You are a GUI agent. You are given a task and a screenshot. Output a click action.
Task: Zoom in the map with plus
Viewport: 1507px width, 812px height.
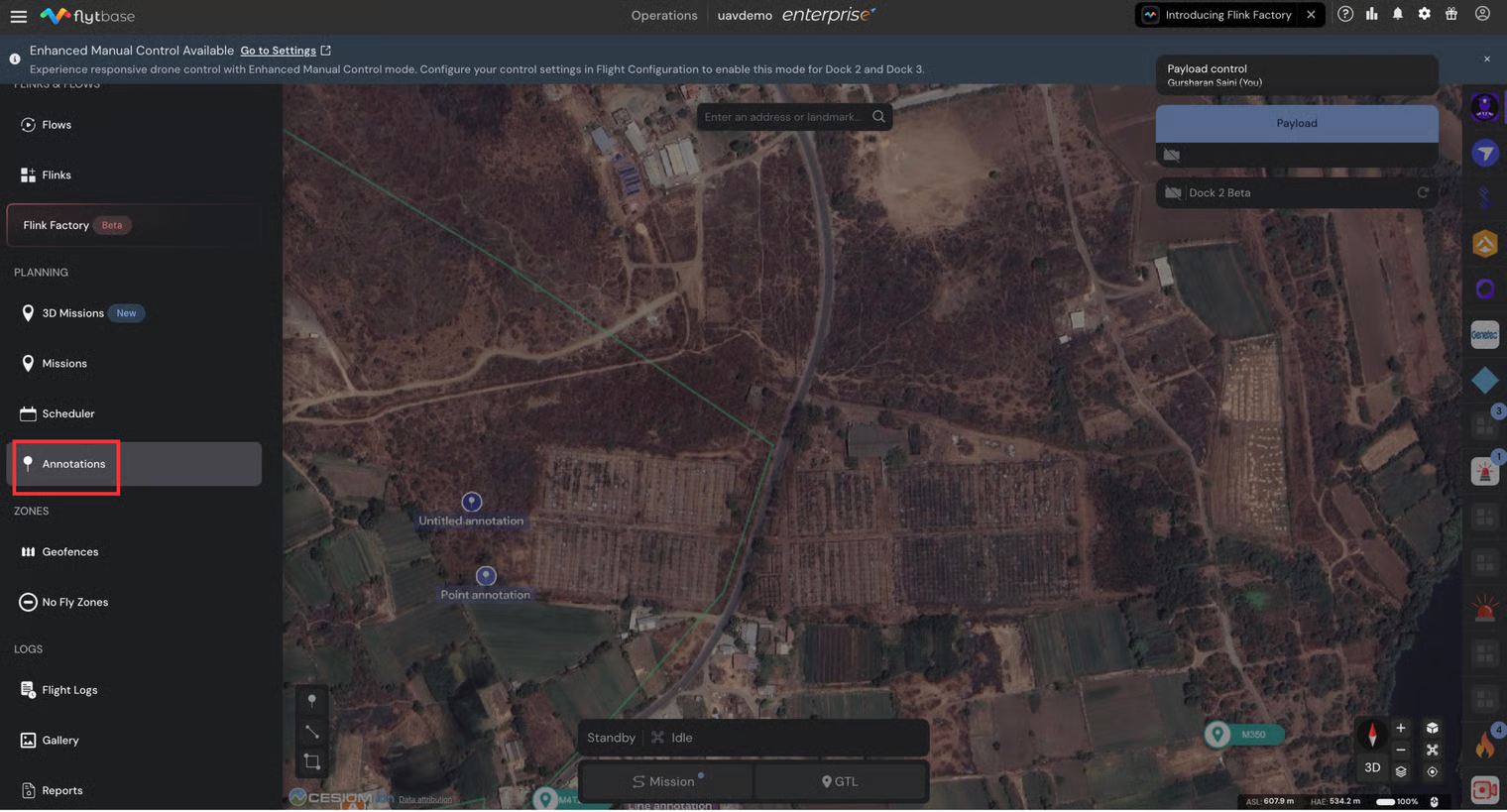1401,728
